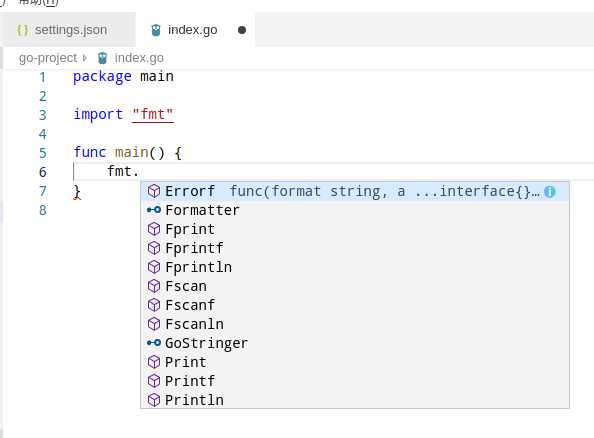The height and width of the screenshot is (438, 594).
Task: Pick the Print suggestion
Action: pyautogui.click(x=355, y=362)
